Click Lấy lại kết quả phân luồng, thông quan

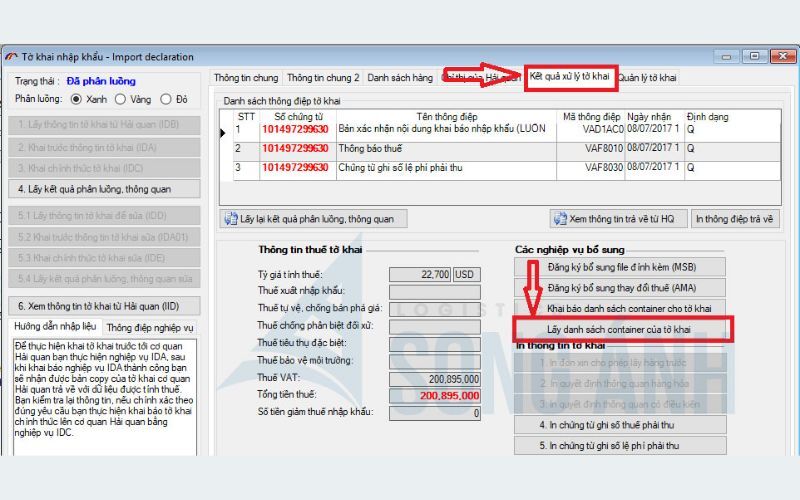313,219
